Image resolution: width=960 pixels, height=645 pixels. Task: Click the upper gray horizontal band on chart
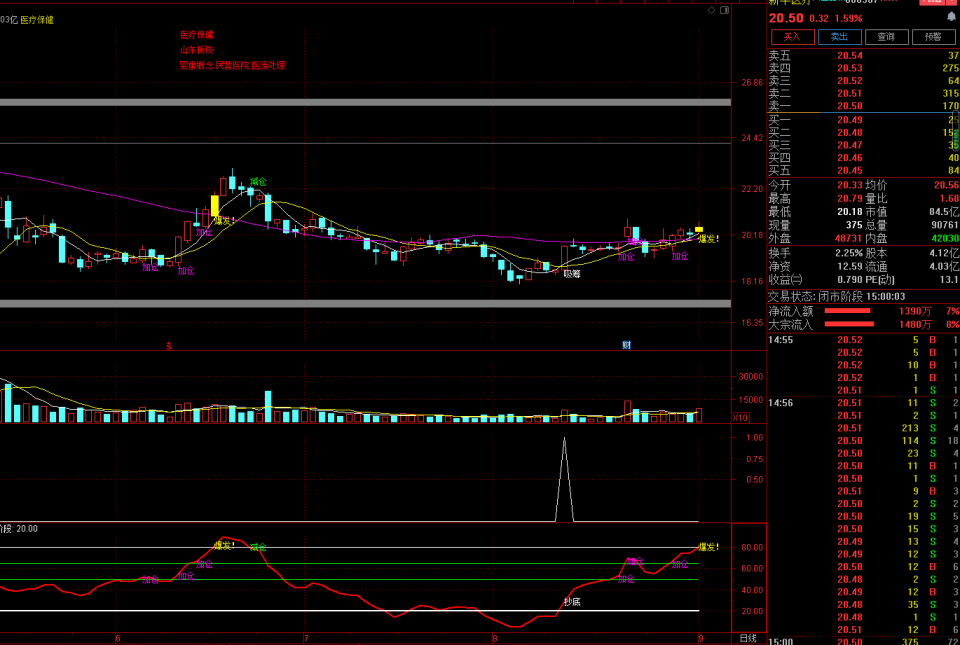[x=366, y=102]
